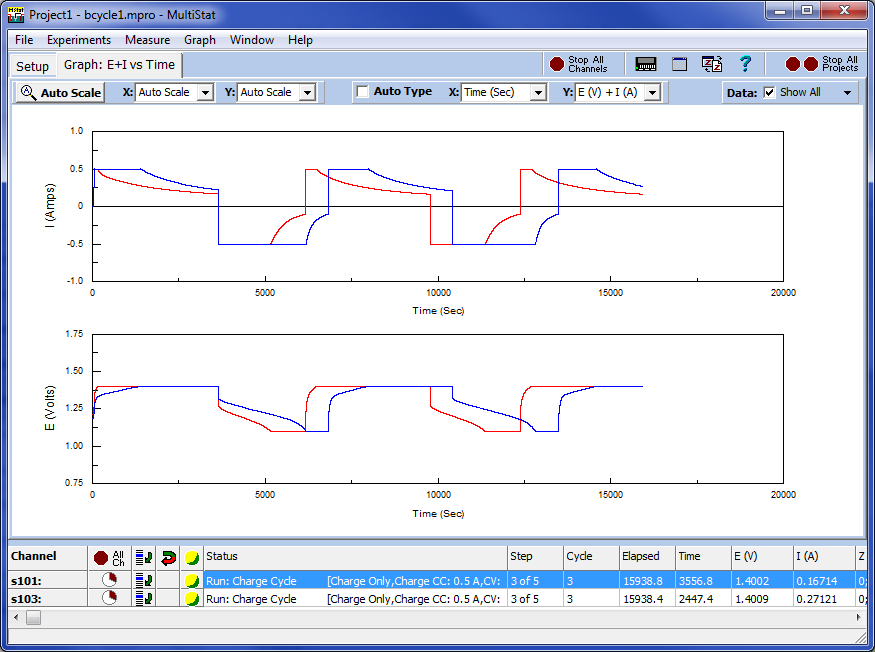Click the window view icon in toolbar
This screenshot has width=875, height=652.
(x=679, y=64)
